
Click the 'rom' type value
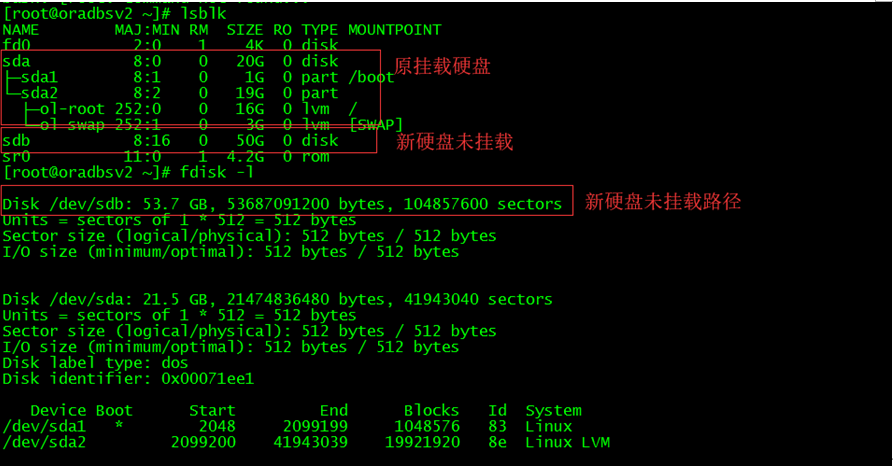[315, 157]
